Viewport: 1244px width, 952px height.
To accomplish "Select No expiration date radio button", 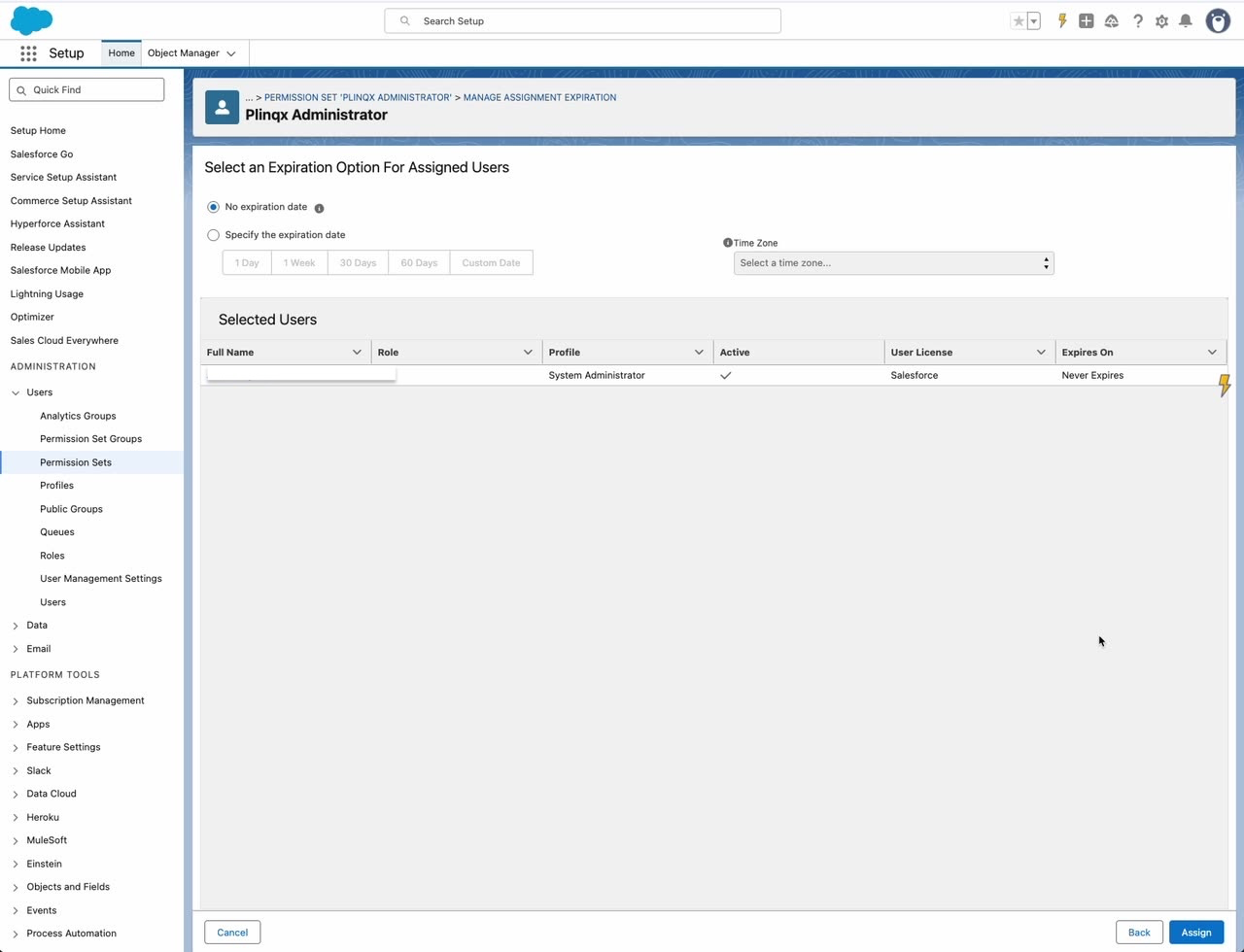I will [x=213, y=207].
